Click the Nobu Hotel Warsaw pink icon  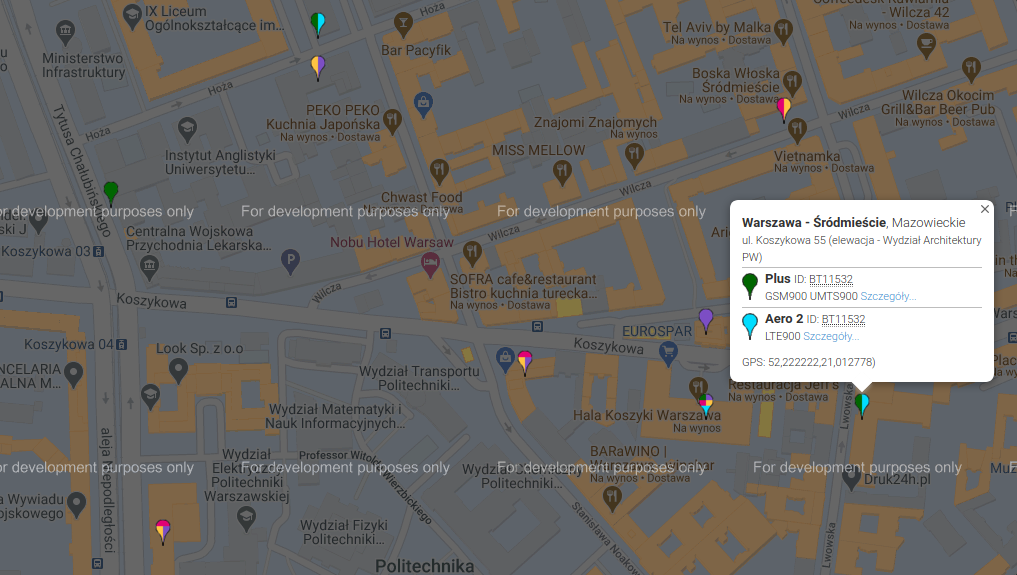(430, 265)
